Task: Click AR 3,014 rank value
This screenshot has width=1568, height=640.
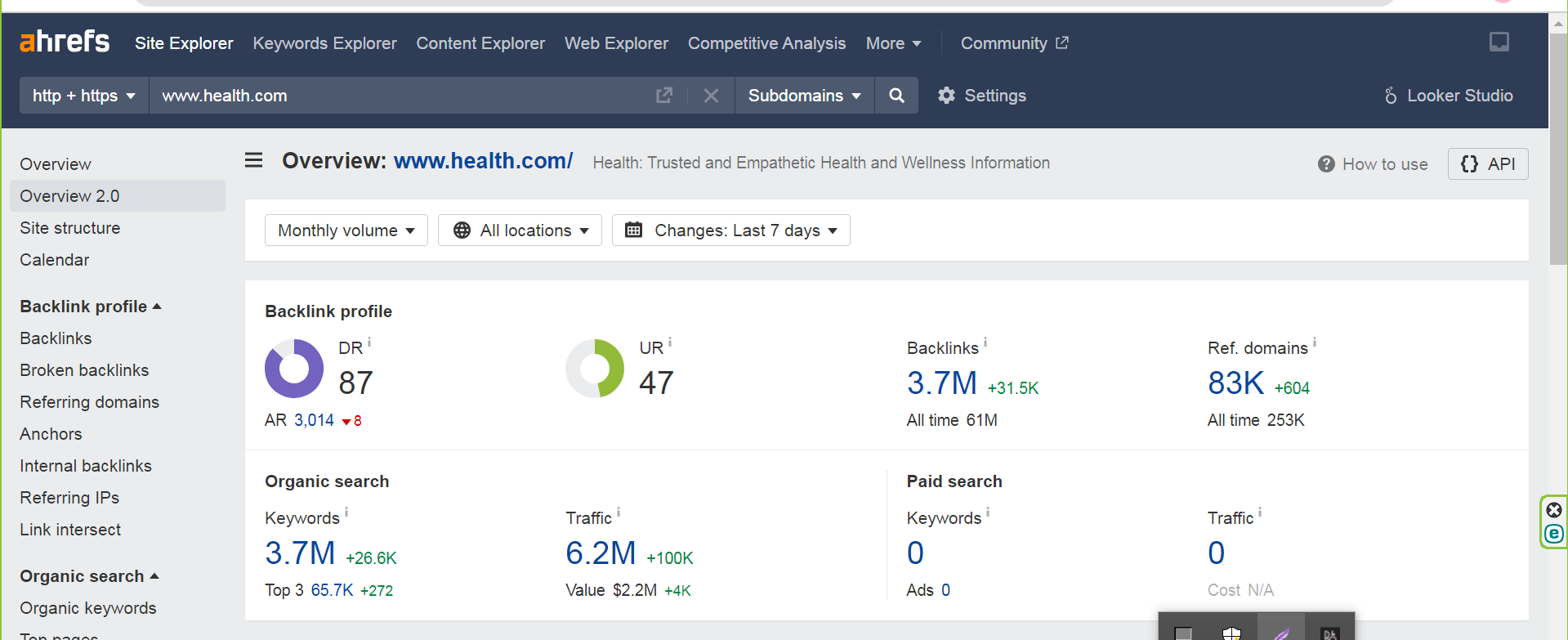Action: pos(314,420)
